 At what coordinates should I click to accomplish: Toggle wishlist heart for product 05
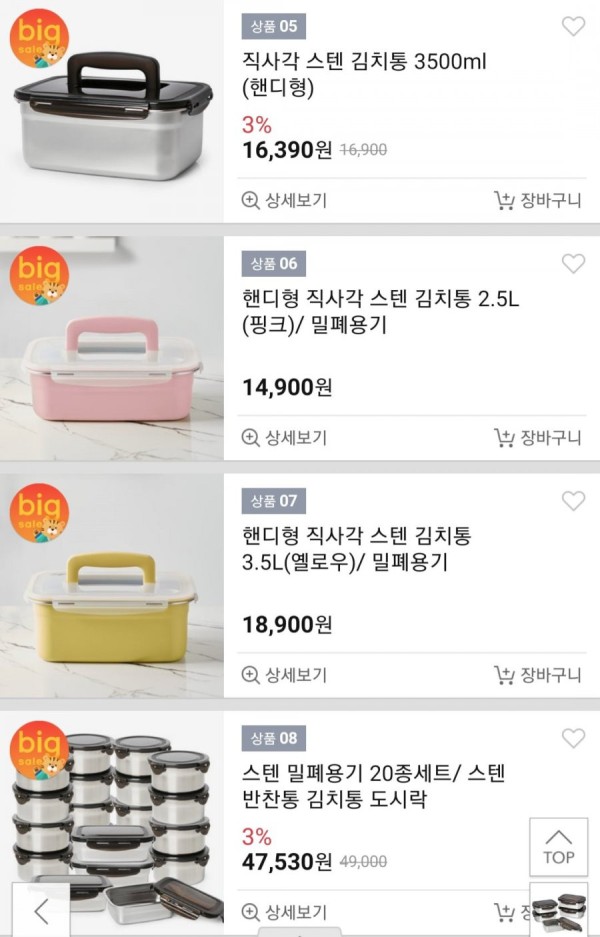click(x=573, y=26)
